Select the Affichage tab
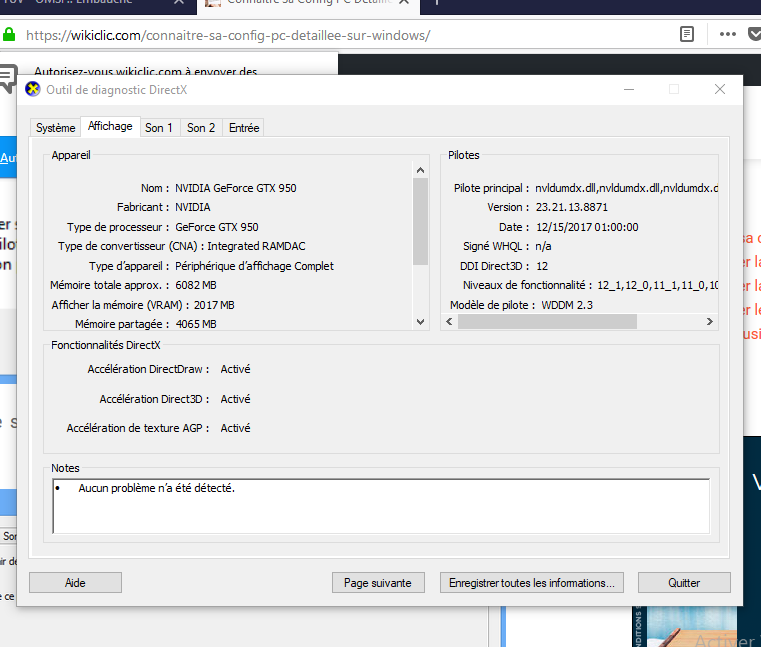Screen dimensions: 761x647 [x=110, y=127]
